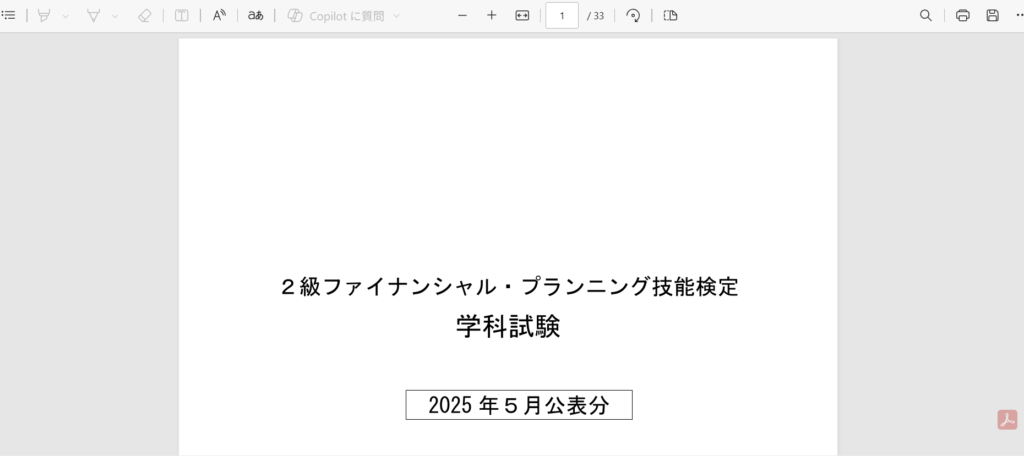
Task: Print the PDF document
Action: tap(962, 16)
